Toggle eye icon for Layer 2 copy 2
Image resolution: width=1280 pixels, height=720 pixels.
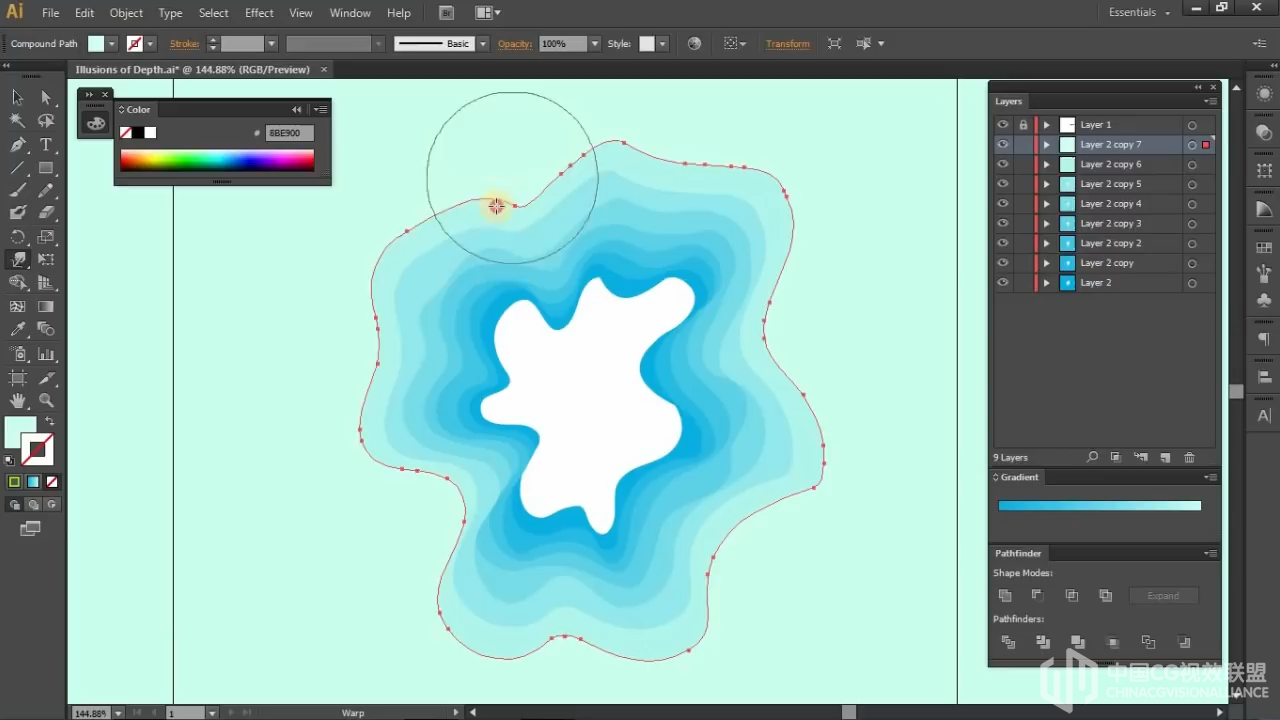point(1003,243)
